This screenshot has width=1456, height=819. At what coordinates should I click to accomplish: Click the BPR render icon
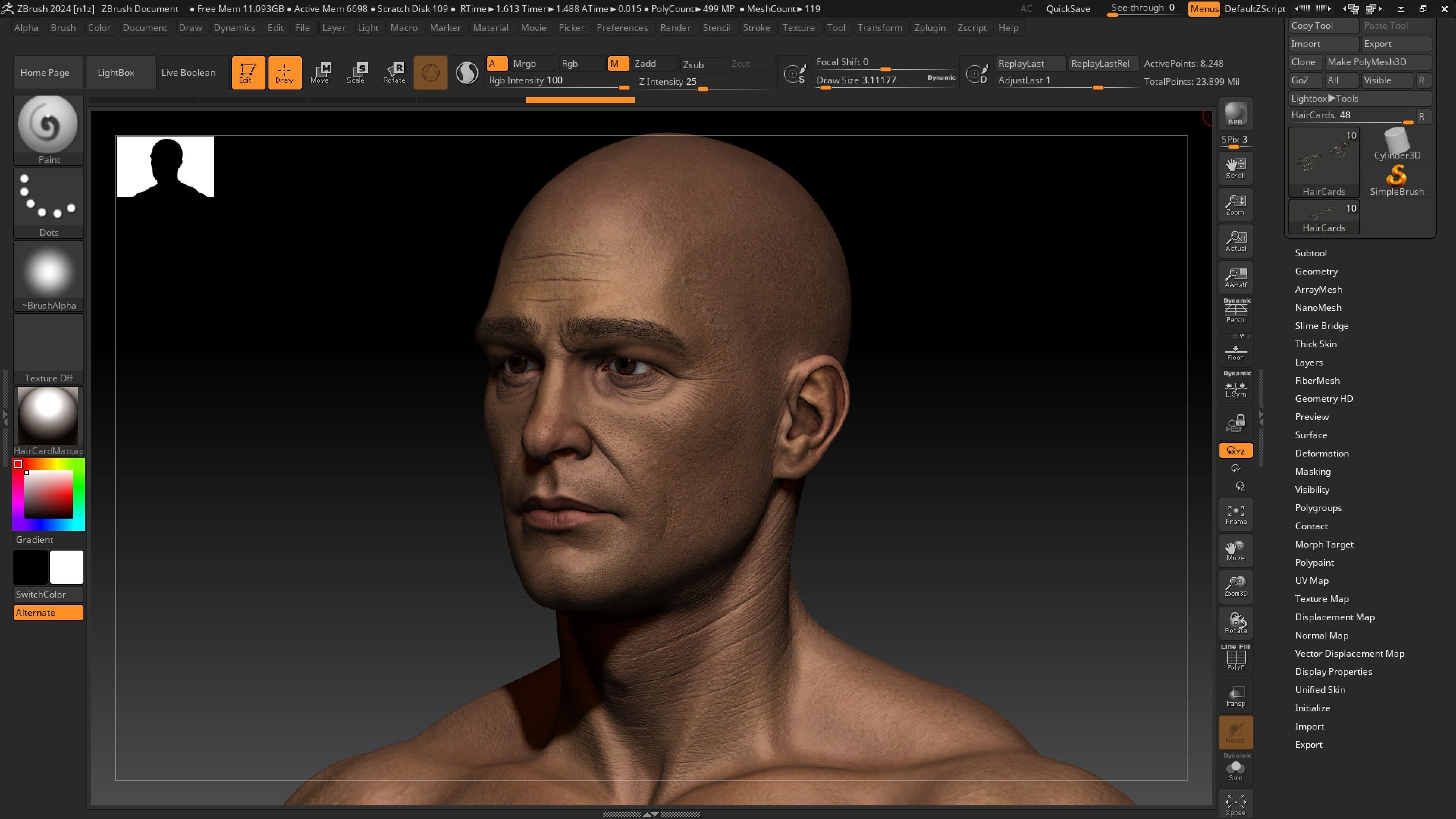(x=1236, y=114)
